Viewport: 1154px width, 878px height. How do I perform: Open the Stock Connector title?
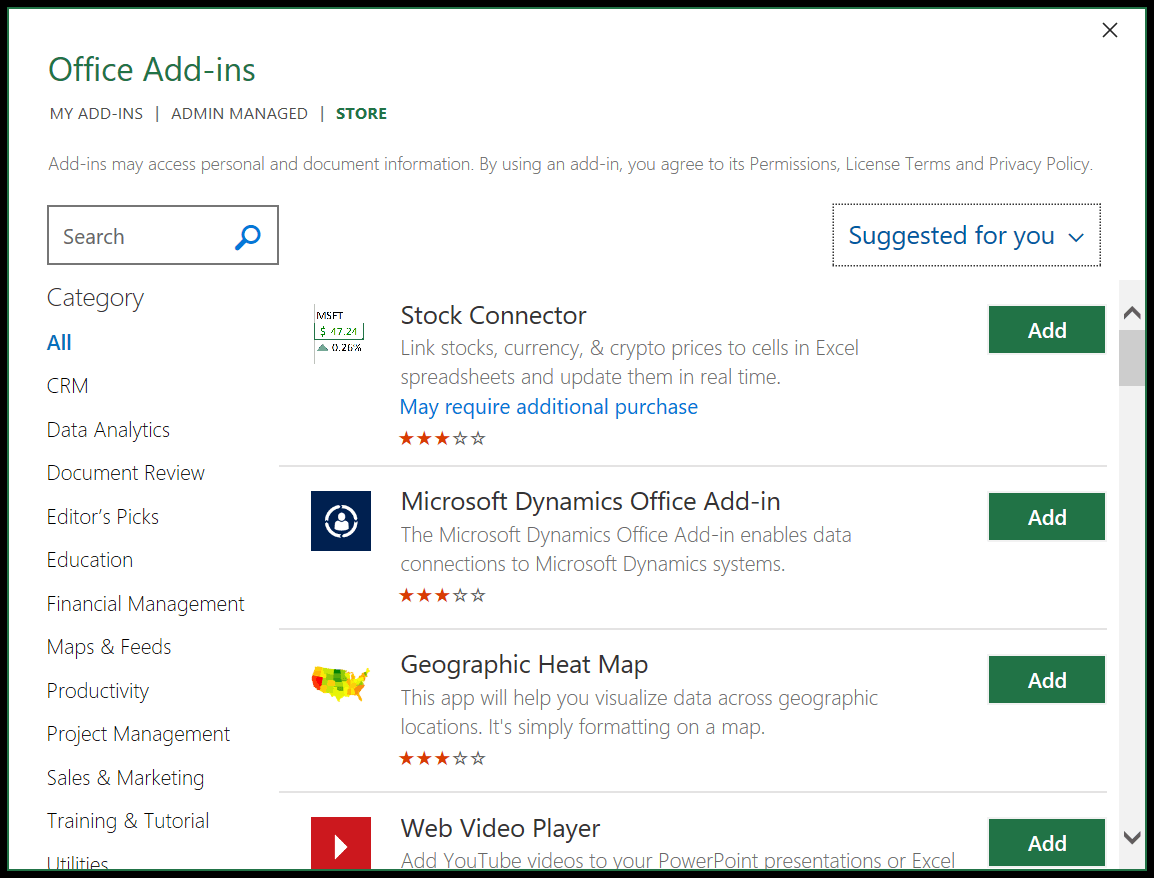pyautogui.click(x=493, y=315)
